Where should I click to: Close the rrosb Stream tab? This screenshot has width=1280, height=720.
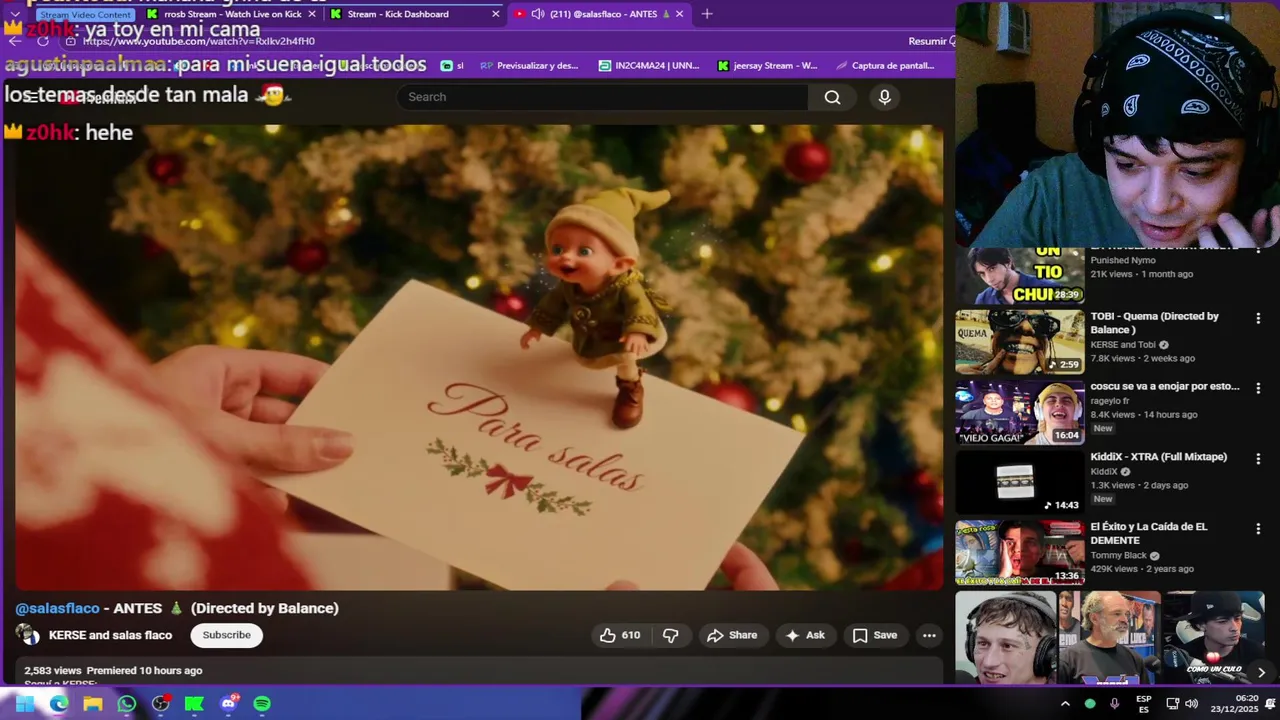[x=312, y=14]
